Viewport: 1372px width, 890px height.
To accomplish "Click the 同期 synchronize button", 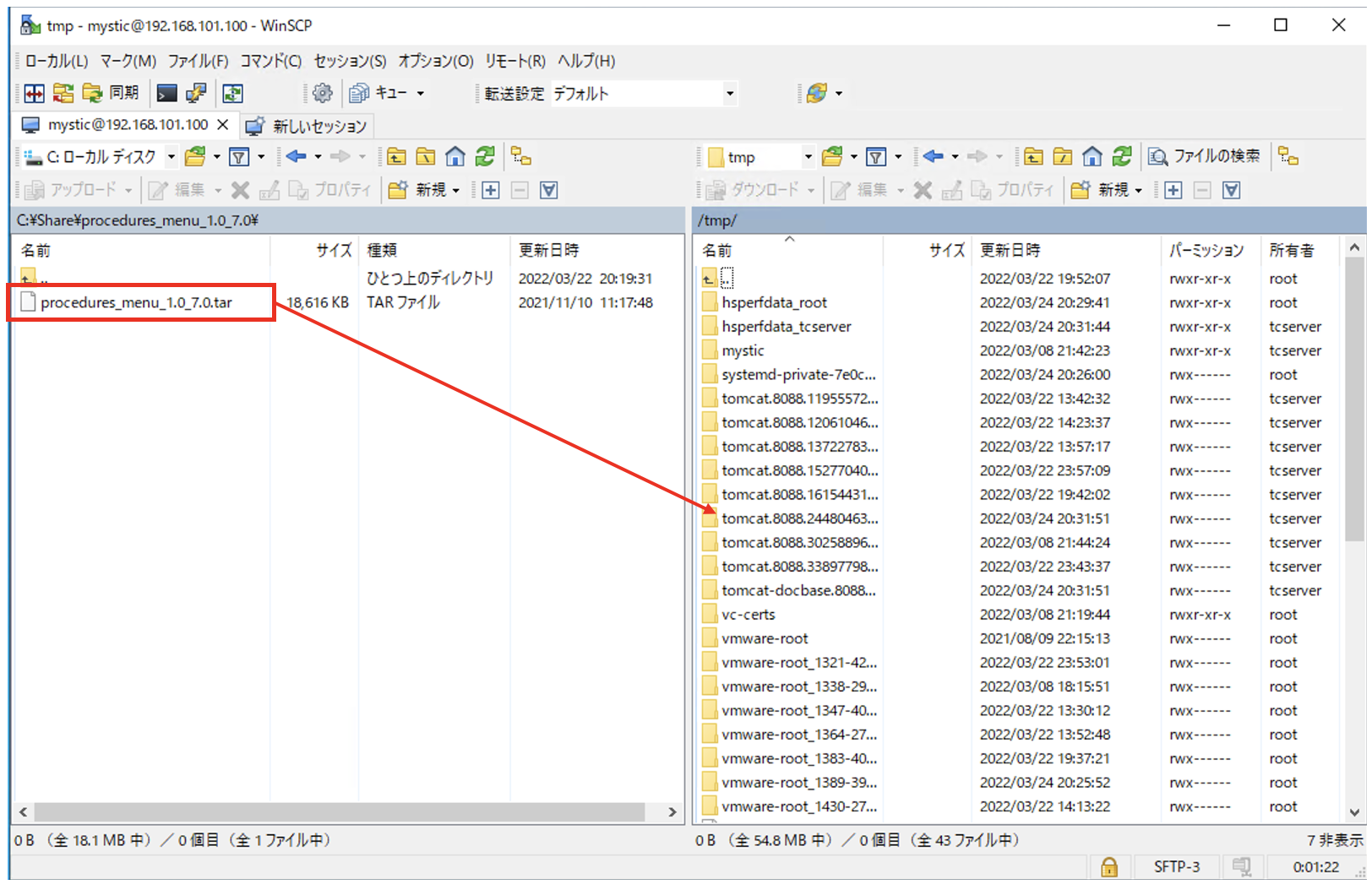I will click(x=111, y=93).
